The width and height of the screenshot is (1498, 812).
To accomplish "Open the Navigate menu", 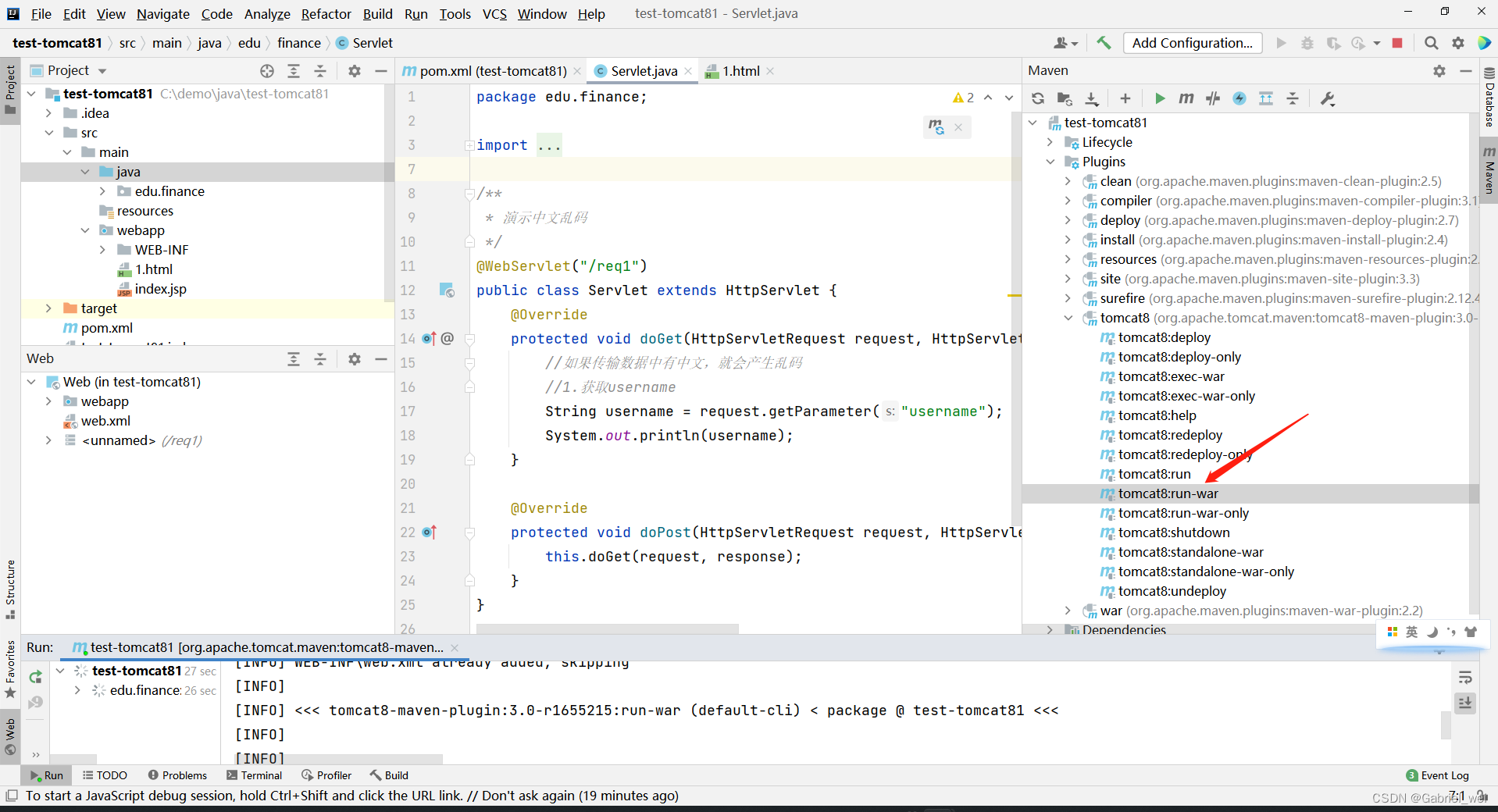I will pyautogui.click(x=162, y=13).
